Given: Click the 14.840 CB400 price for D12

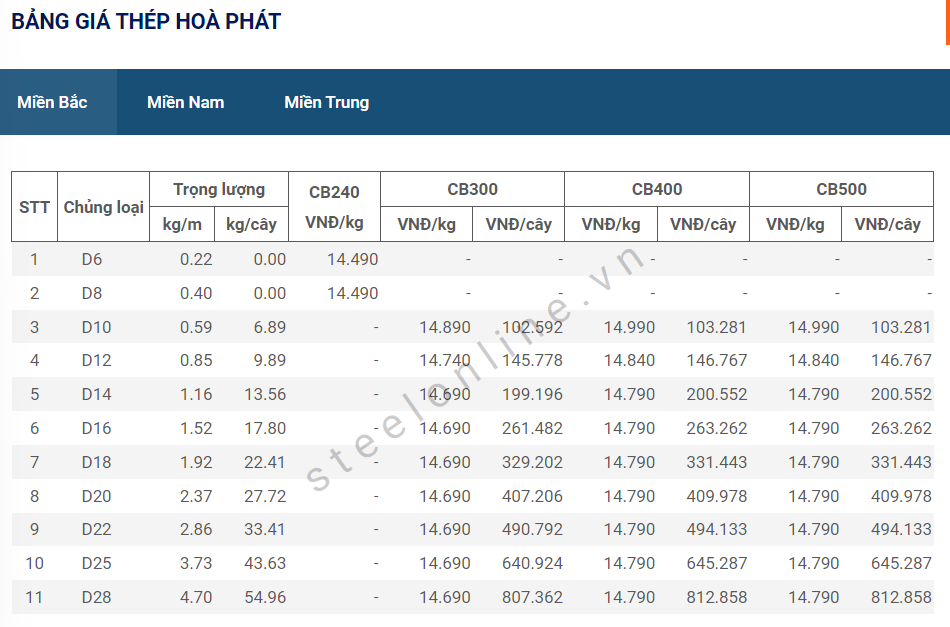Looking at the screenshot, I should [x=629, y=360].
